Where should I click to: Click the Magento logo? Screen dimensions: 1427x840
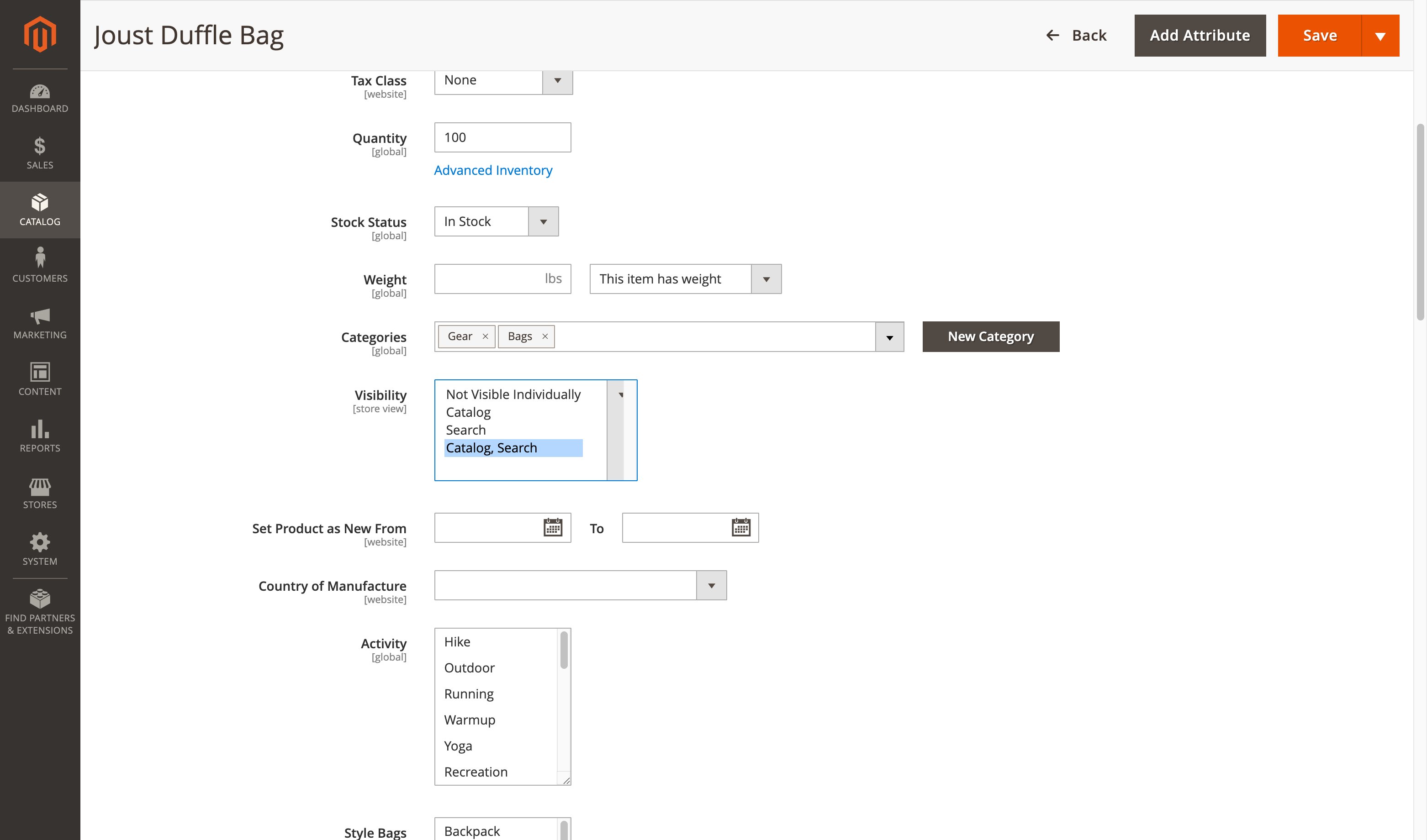pyautogui.click(x=40, y=34)
